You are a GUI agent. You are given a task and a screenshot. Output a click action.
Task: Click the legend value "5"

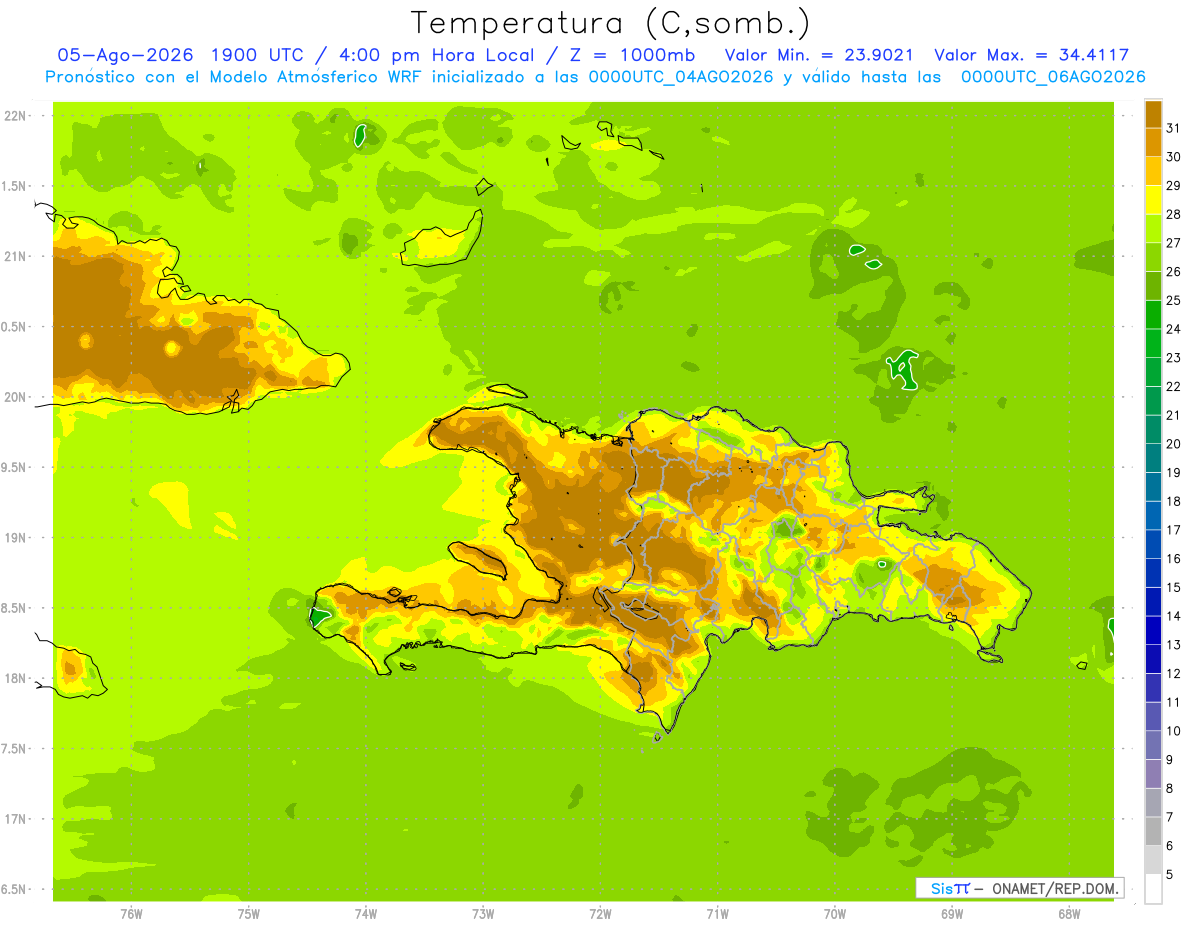(x=1170, y=875)
